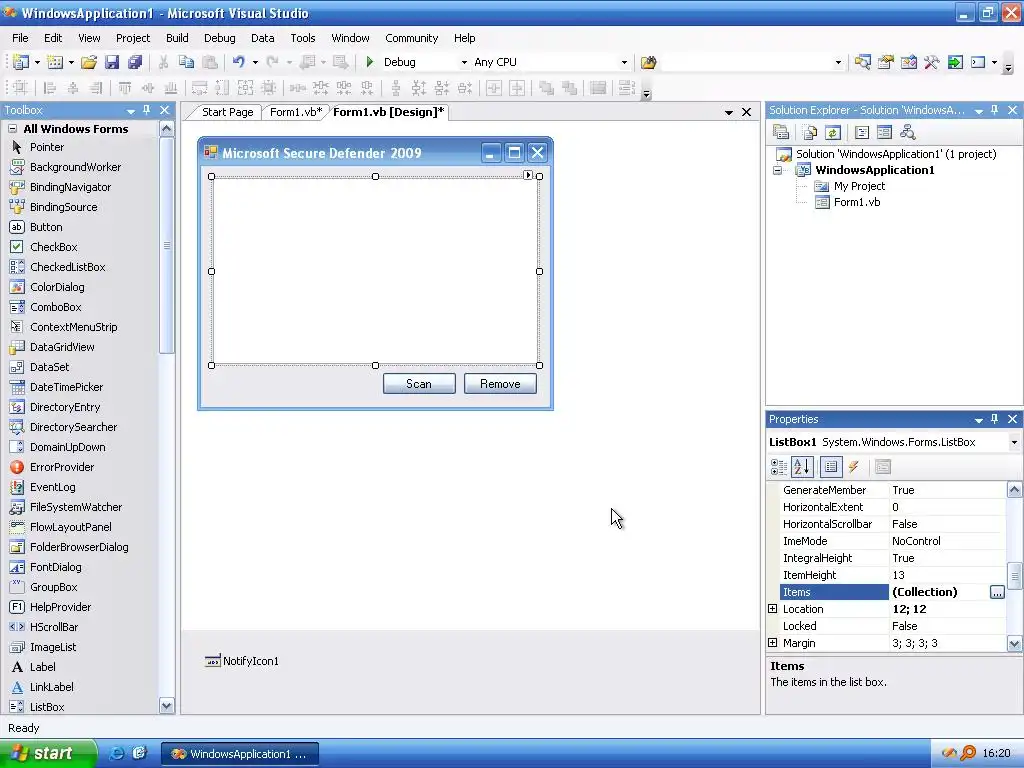
Task: Open the File menu
Action: pyautogui.click(x=20, y=38)
